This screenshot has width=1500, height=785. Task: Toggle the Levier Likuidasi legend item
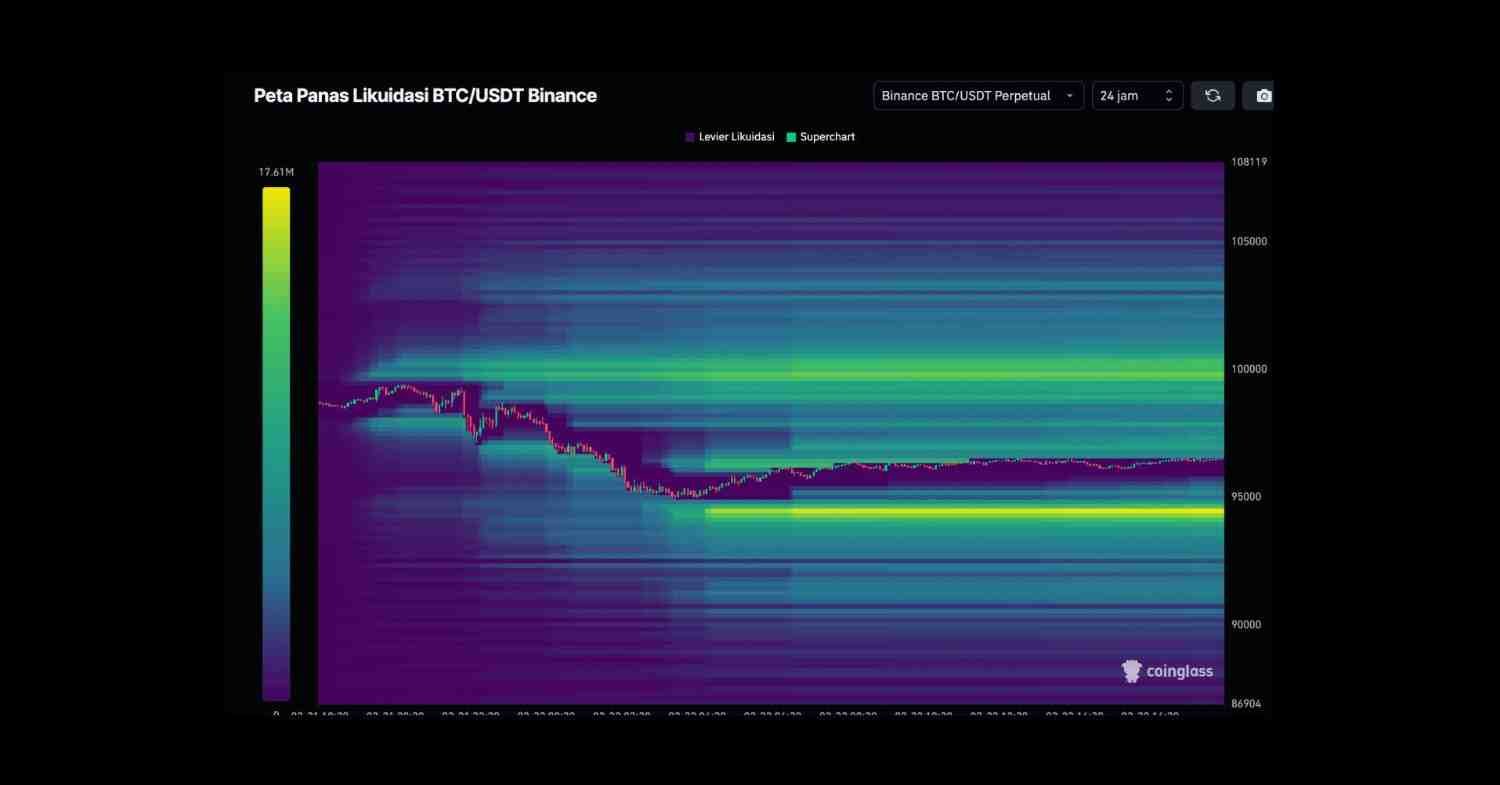pos(730,137)
